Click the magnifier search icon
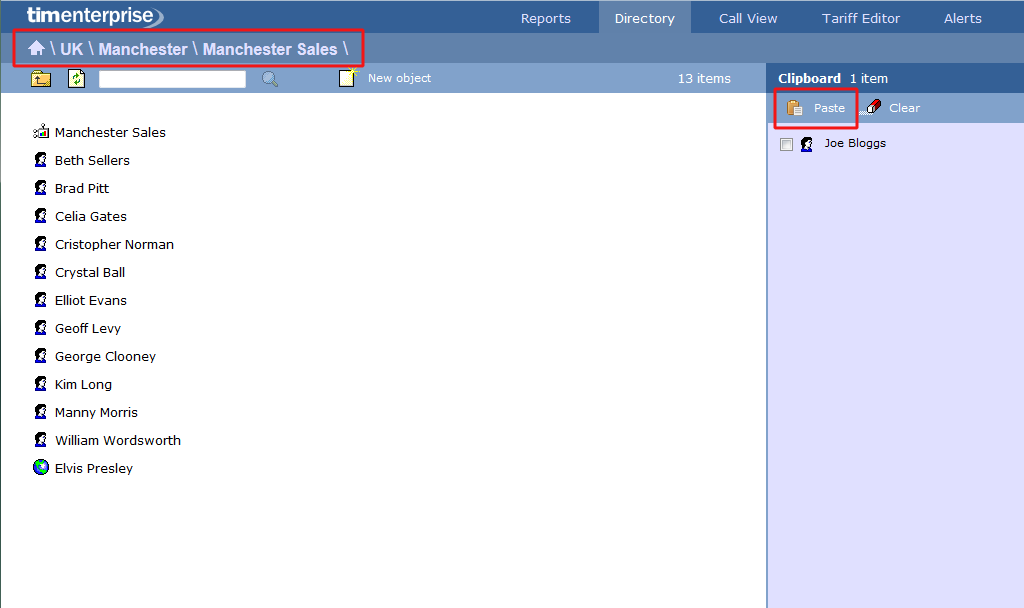1024x608 pixels. point(270,79)
